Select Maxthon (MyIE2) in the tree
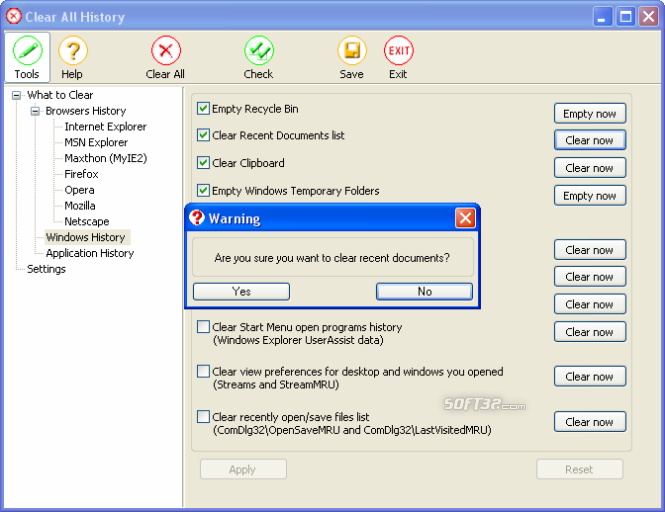The width and height of the screenshot is (665, 512). click(x=106, y=158)
